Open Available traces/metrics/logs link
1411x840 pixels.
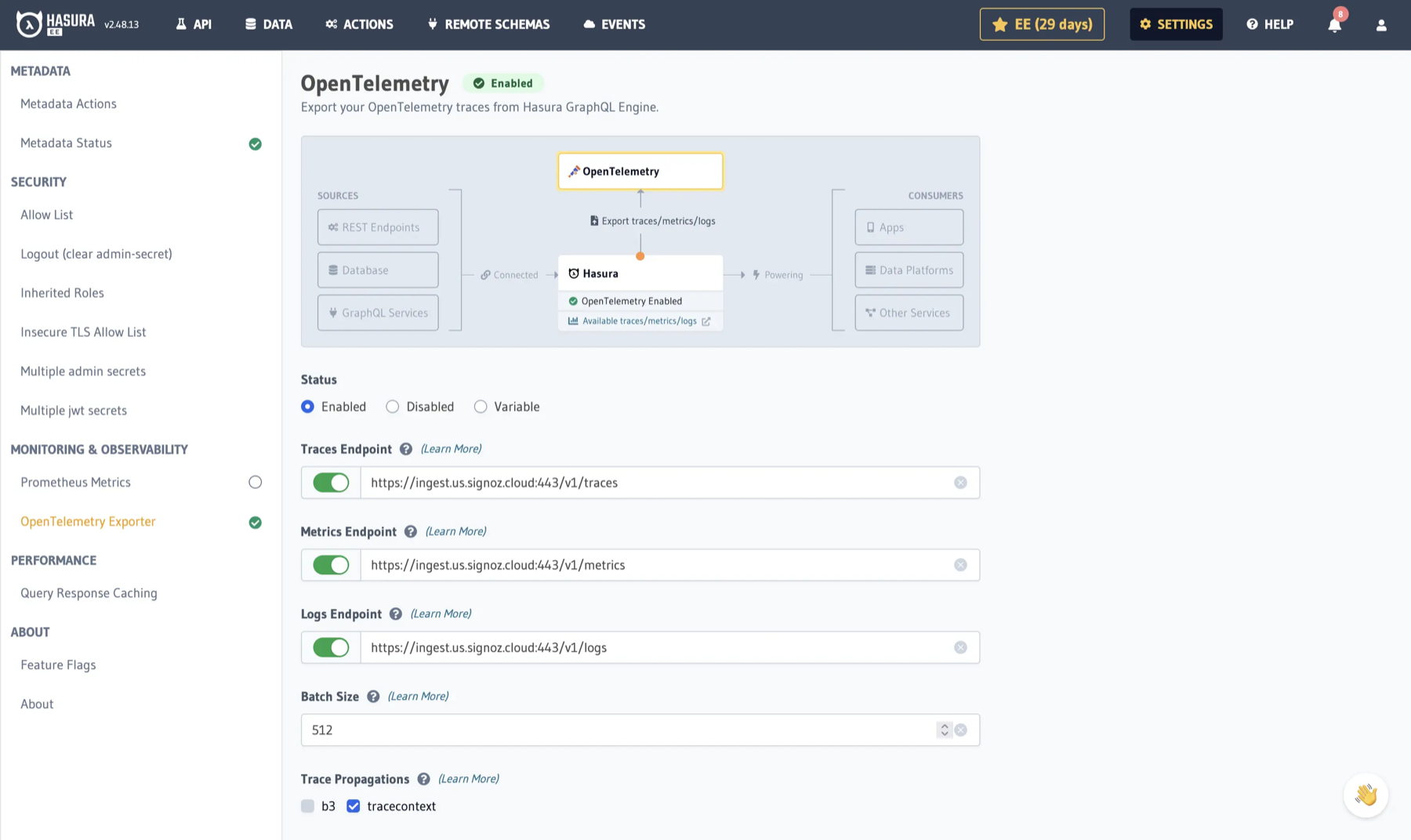pos(640,321)
